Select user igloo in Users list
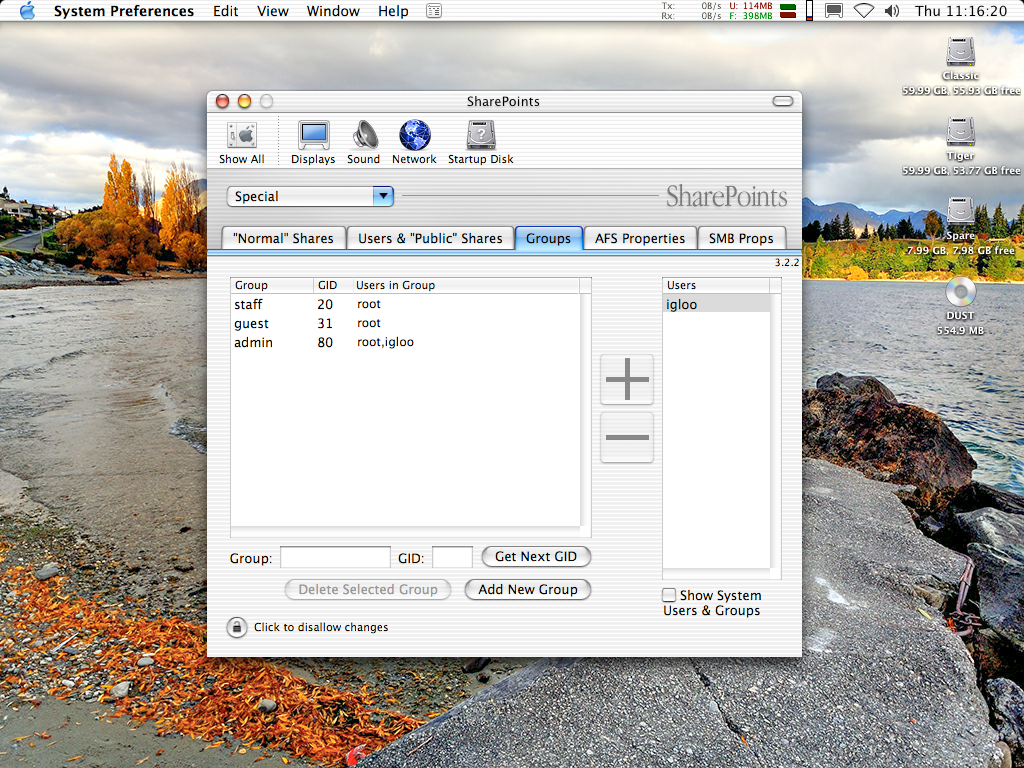Viewport: 1024px width, 768px height. (x=716, y=304)
